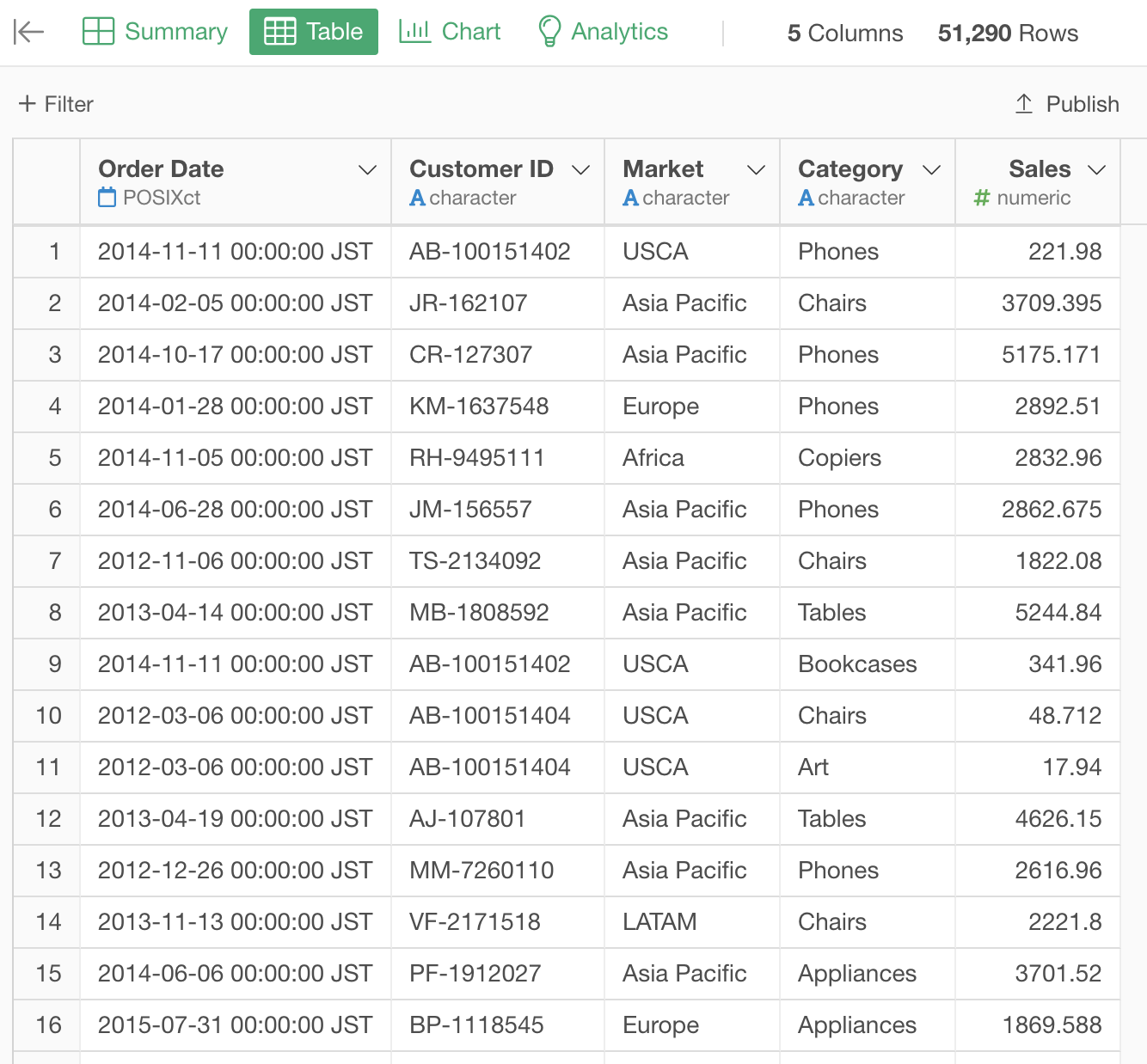Click the Analytics lightbulb icon
The image size is (1147, 1064).
[x=549, y=32]
